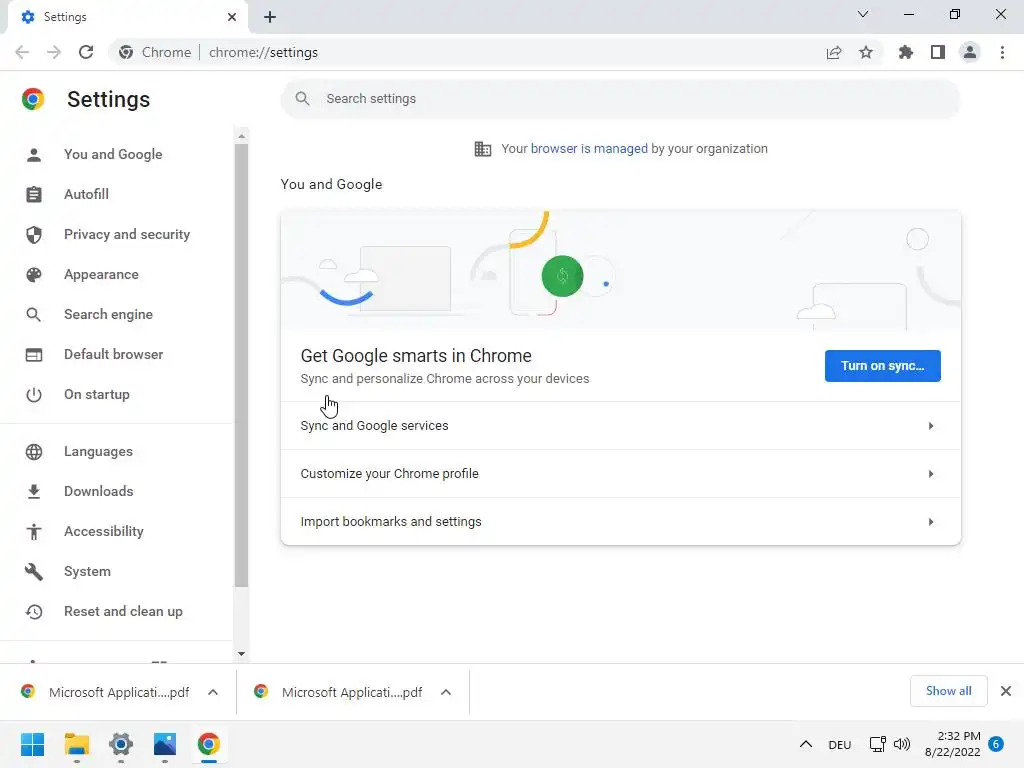This screenshot has height=768, width=1024.
Task: Click the Accessibility figure icon
Action: point(34,532)
